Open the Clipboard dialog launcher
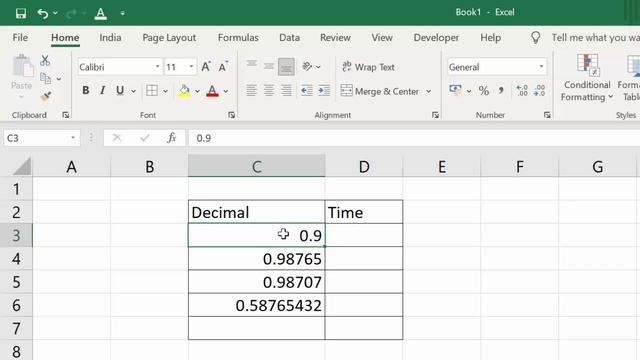Viewport: 640px width, 360px height. pyautogui.click(x=66, y=115)
